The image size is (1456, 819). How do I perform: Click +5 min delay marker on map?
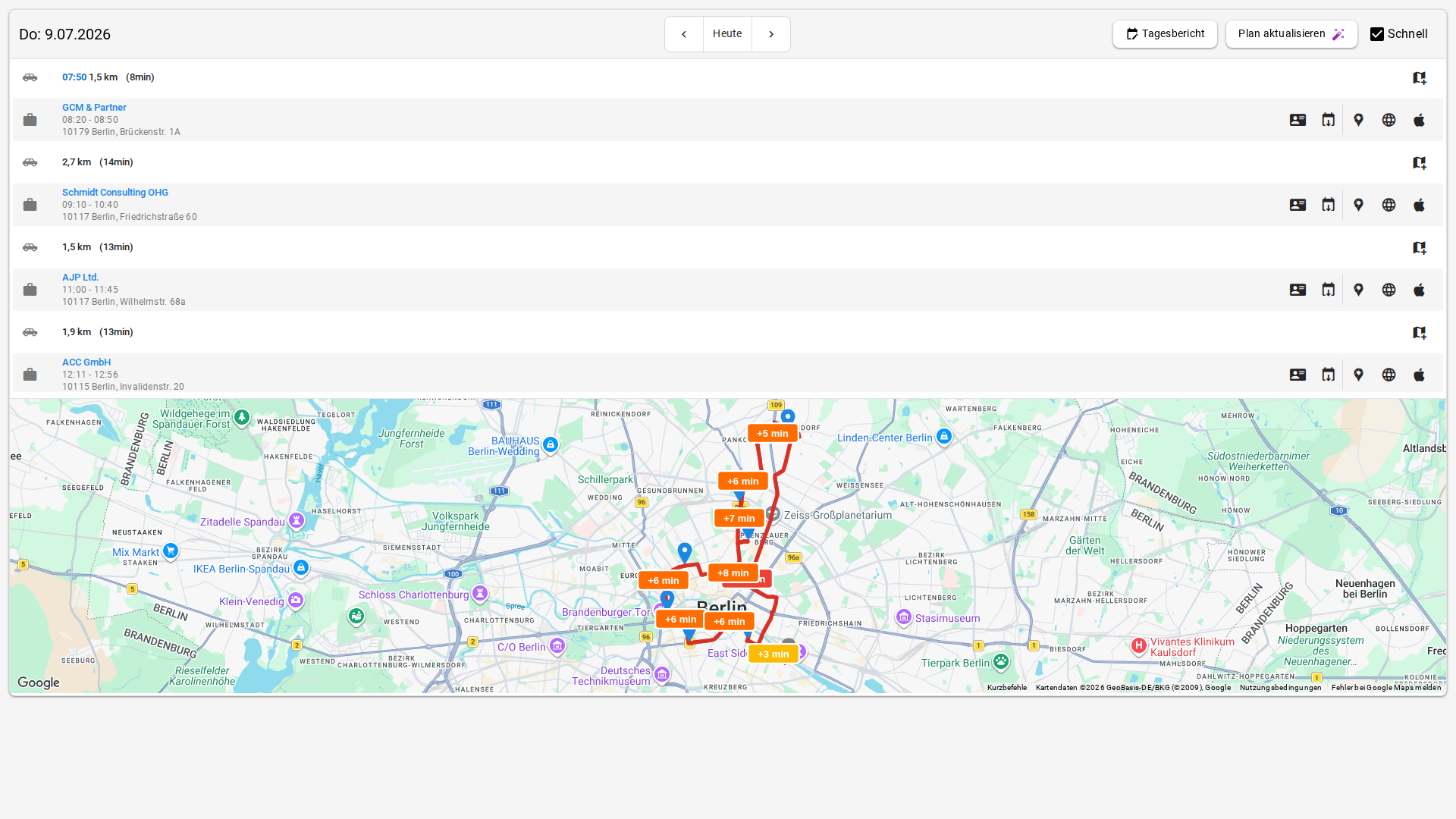tap(773, 433)
